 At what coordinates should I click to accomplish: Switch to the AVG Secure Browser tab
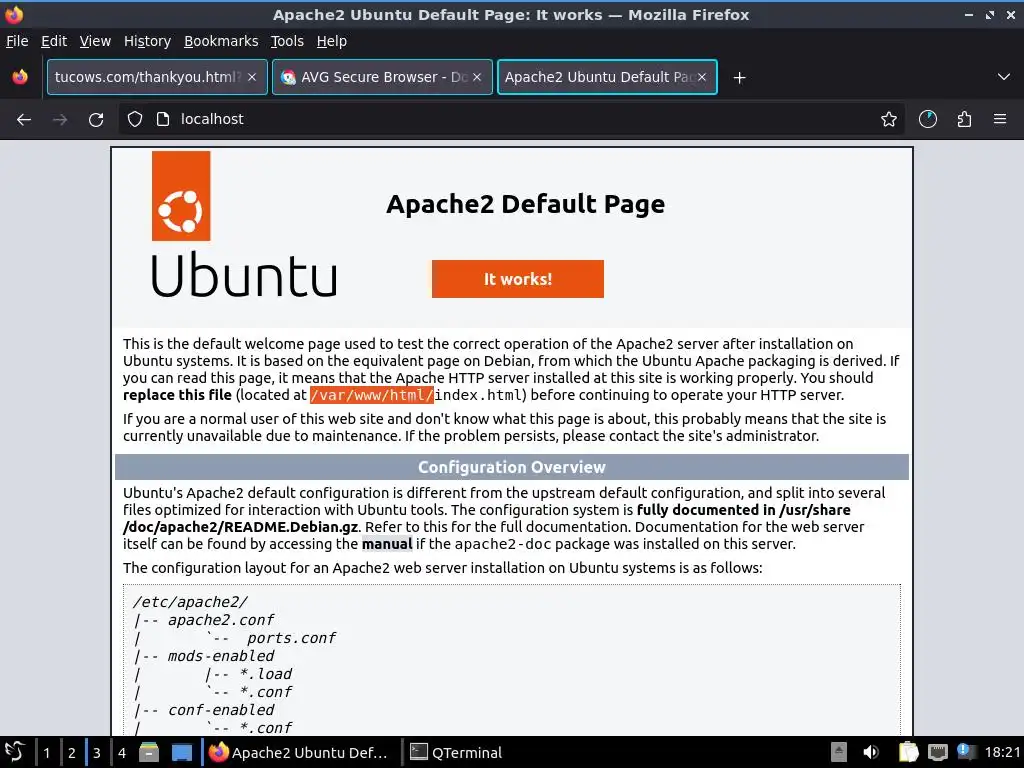pyautogui.click(x=382, y=77)
